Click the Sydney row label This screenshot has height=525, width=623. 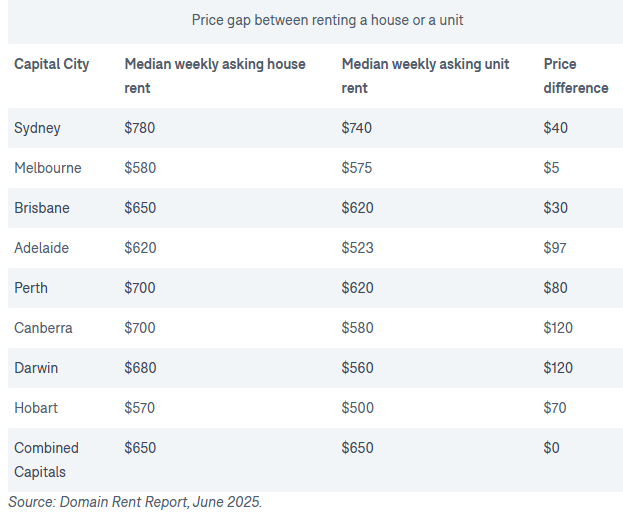pos(38,128)
